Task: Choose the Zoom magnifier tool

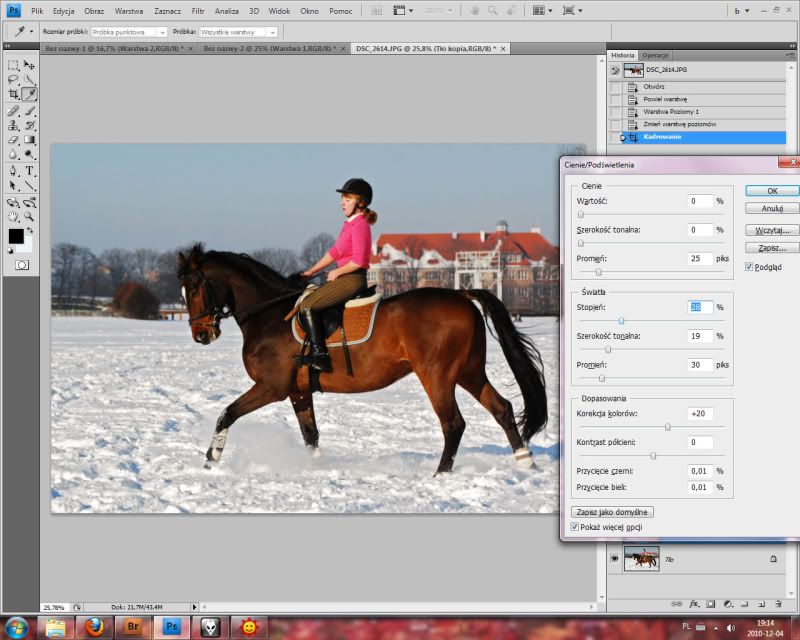Action: [x=30, y=216]
